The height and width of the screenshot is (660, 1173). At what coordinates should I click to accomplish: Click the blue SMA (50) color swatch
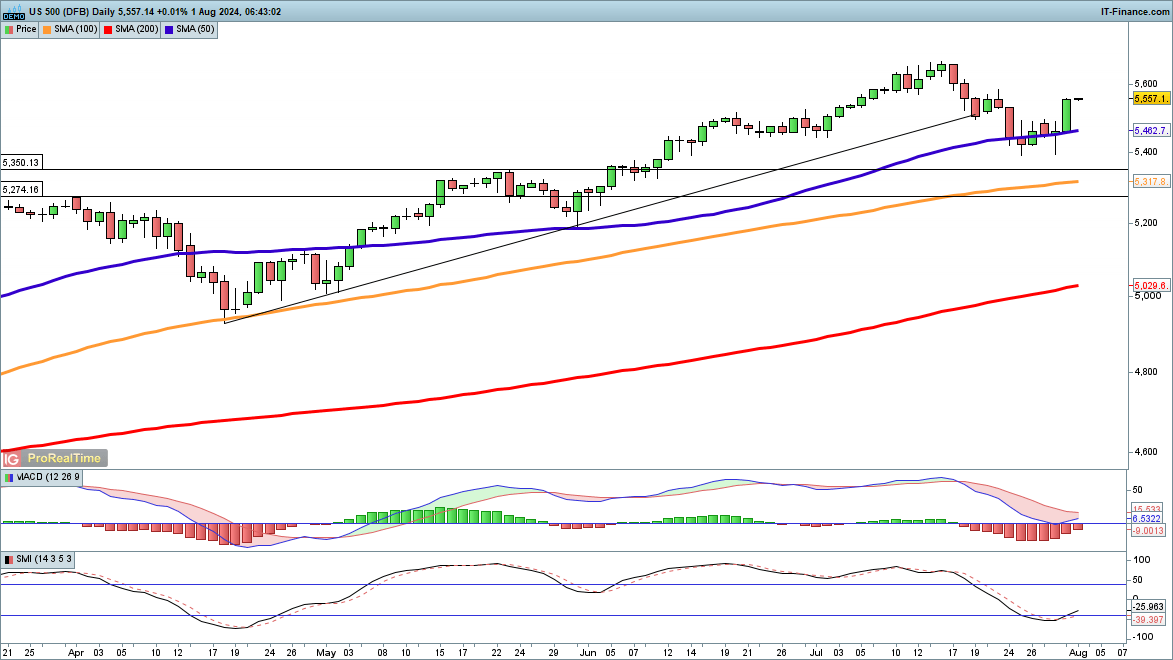point(171,29)
